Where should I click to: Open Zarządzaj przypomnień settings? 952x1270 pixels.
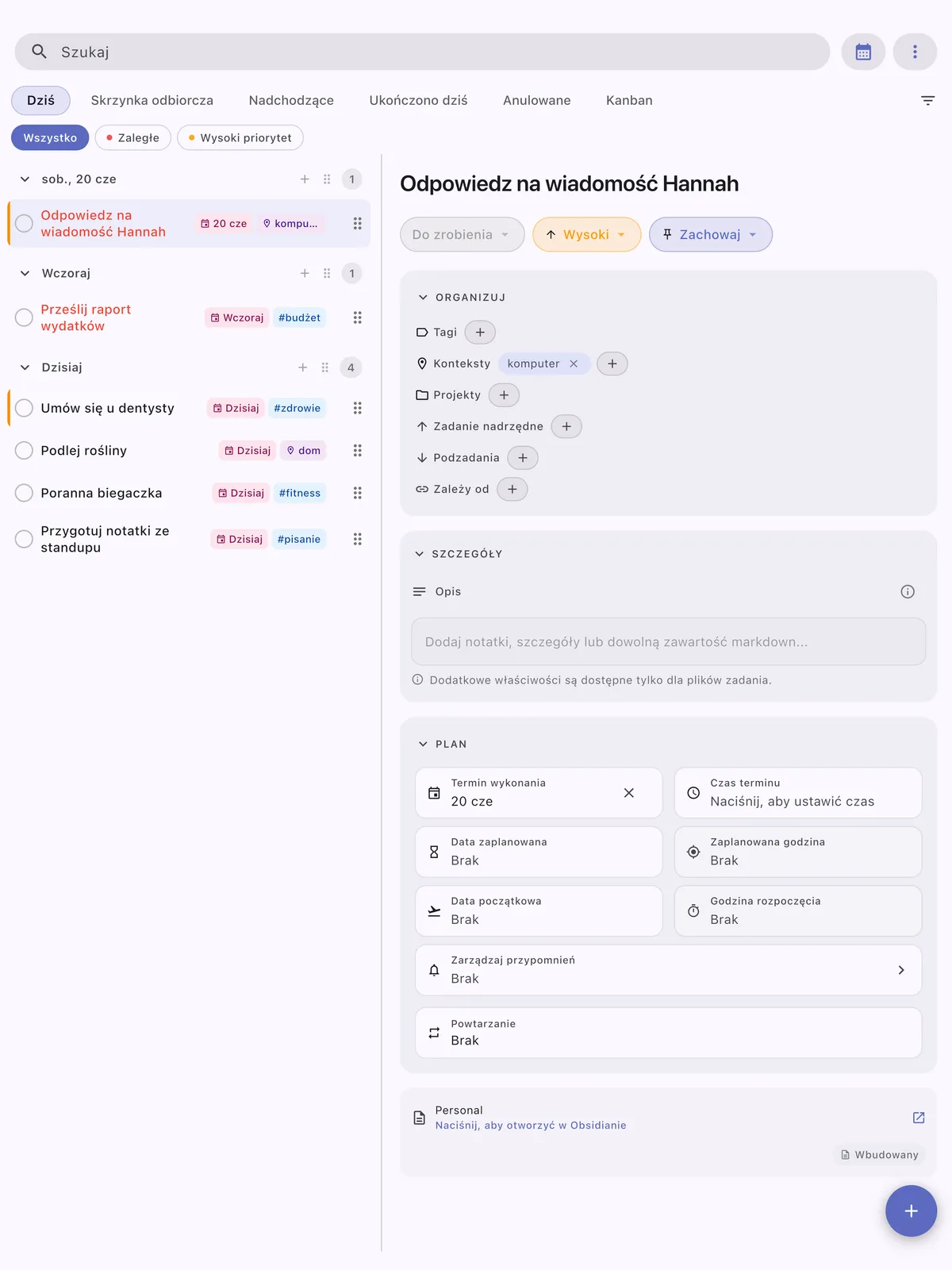click(x=669, y=970)
